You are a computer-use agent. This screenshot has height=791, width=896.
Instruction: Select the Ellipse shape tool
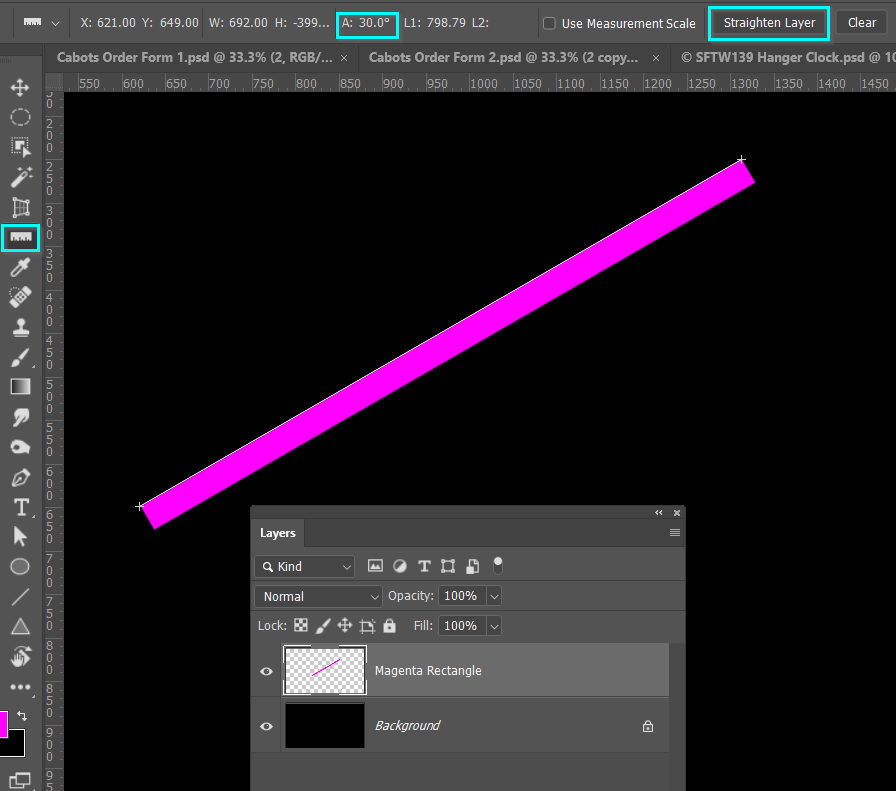(x=20, y=566)
